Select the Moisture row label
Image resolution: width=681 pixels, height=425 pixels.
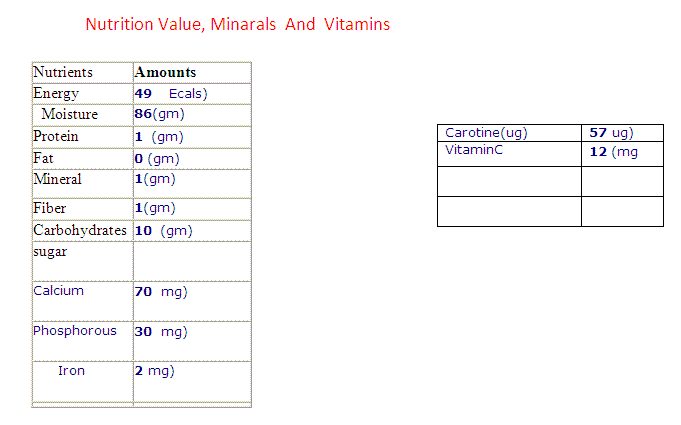coord(69,114)
